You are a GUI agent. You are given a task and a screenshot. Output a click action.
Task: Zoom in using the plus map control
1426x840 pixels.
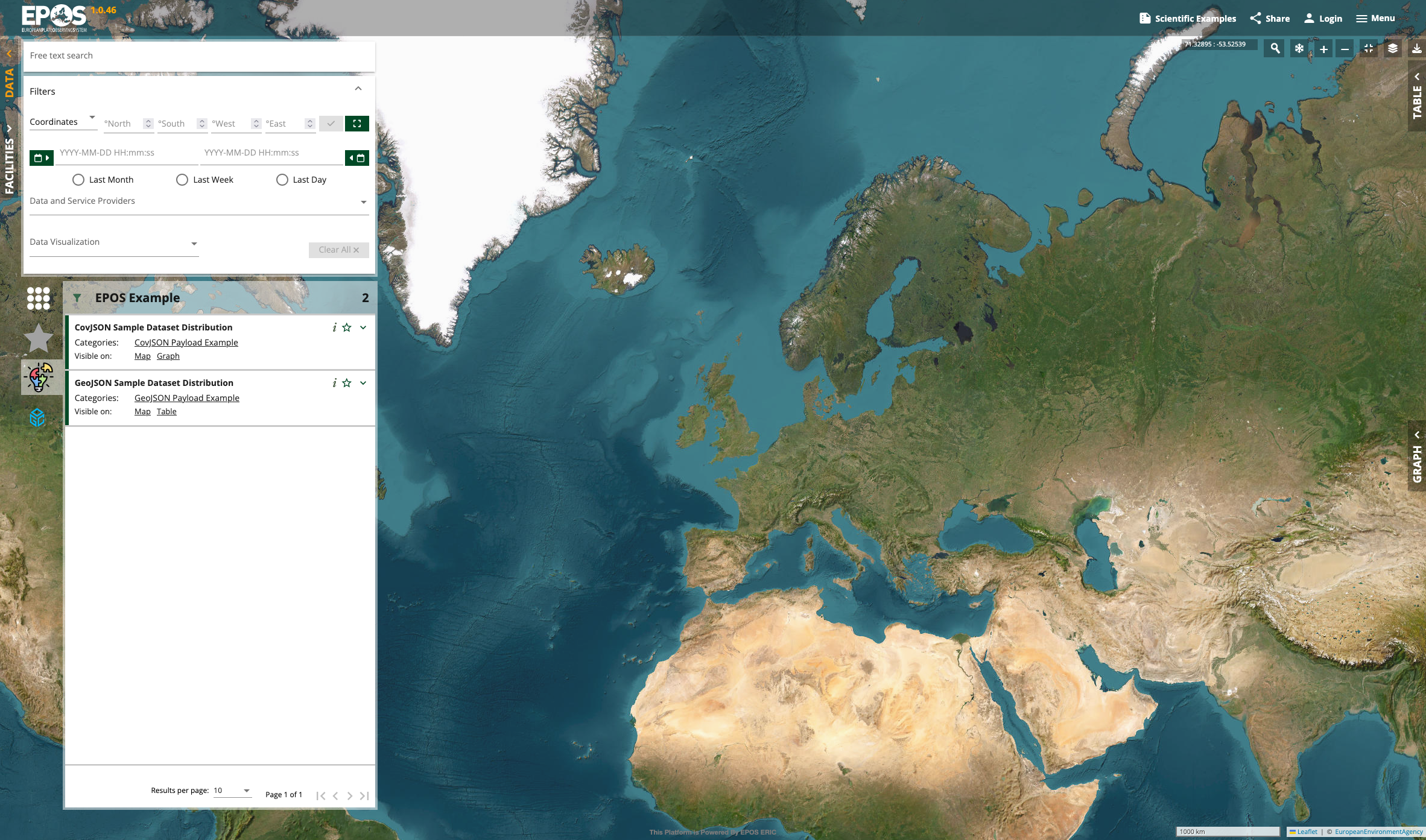point(1323,48)
